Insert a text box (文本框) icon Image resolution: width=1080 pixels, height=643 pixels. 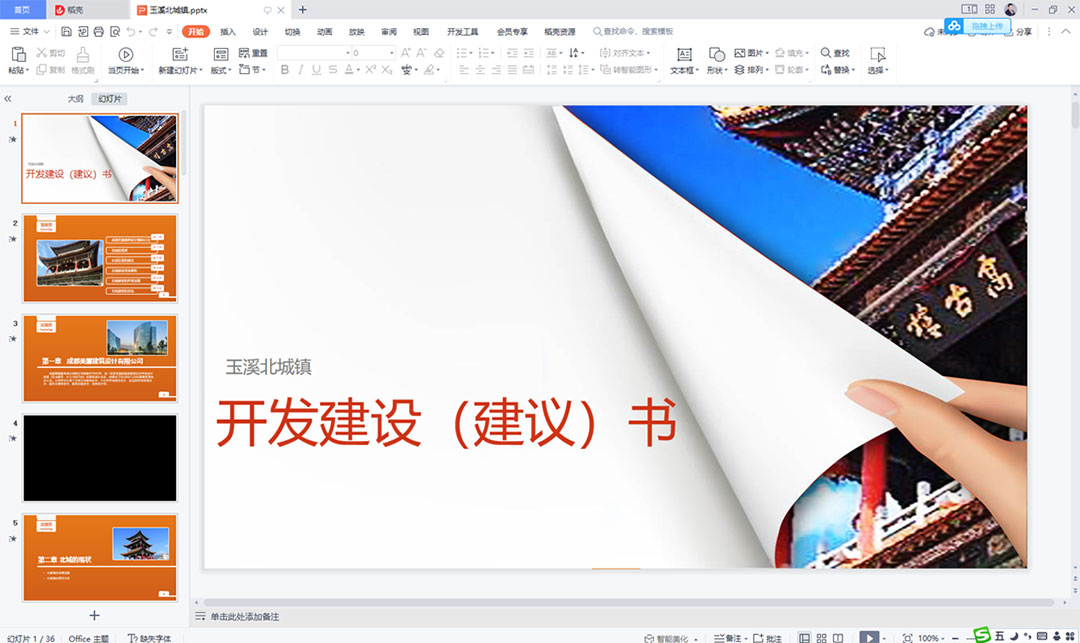(x=684, y=54)
